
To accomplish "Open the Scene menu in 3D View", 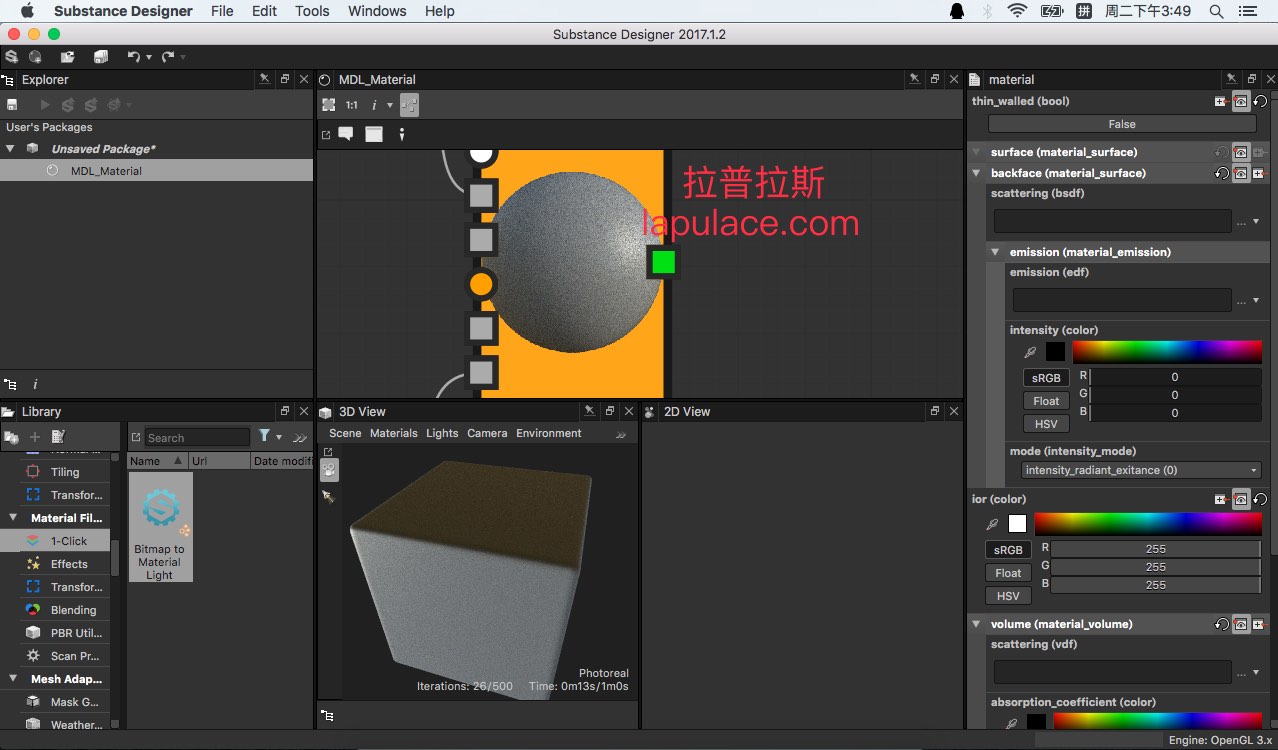I will [345, 433].
